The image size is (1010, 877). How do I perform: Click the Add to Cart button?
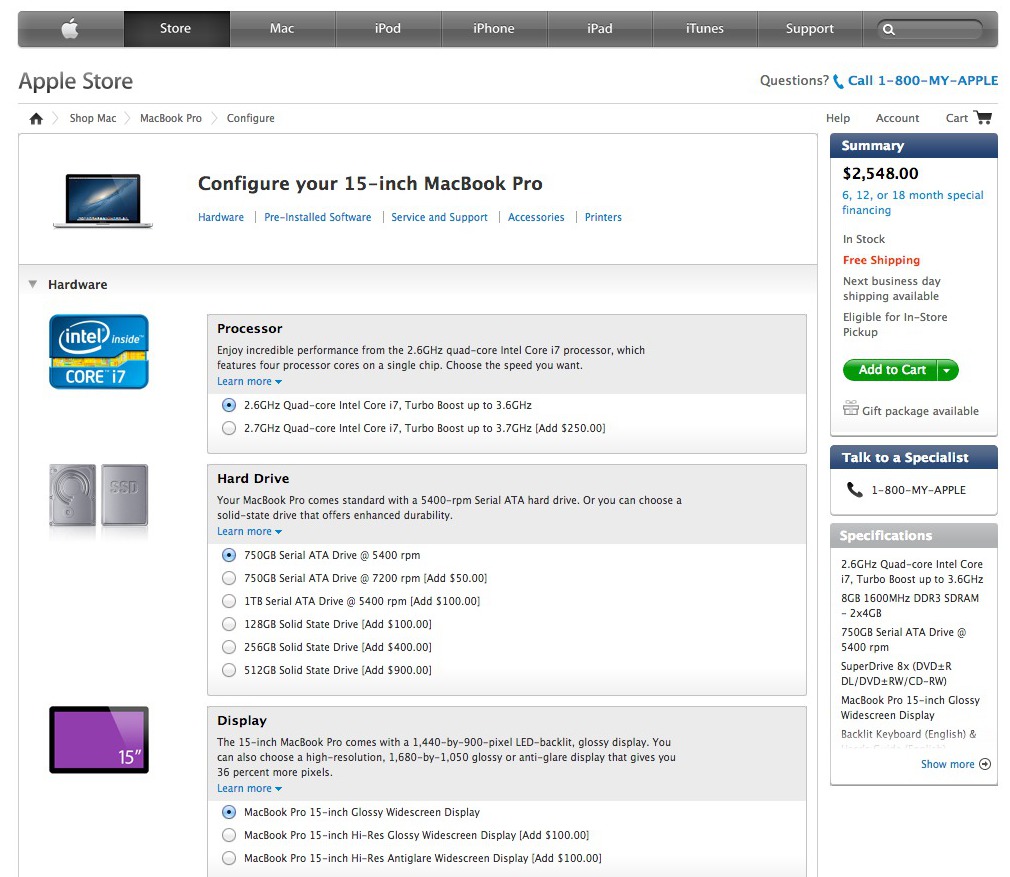pos(891,370)
